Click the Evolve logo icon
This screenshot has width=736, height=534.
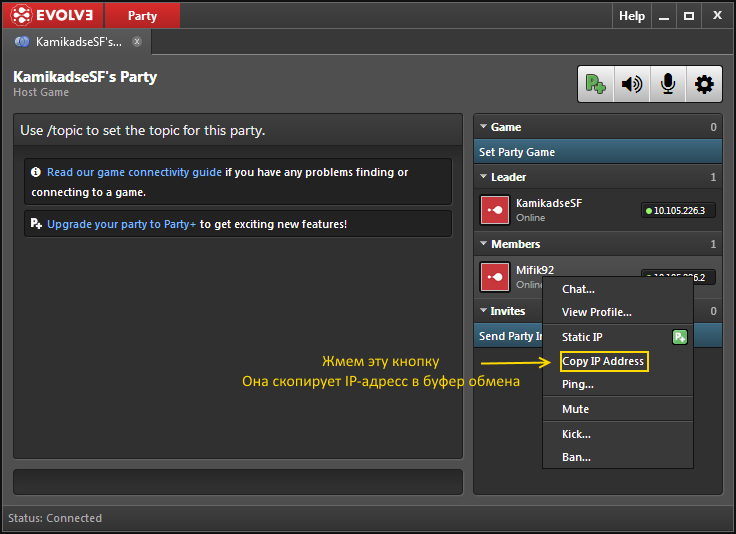click(x=21, y=16)
